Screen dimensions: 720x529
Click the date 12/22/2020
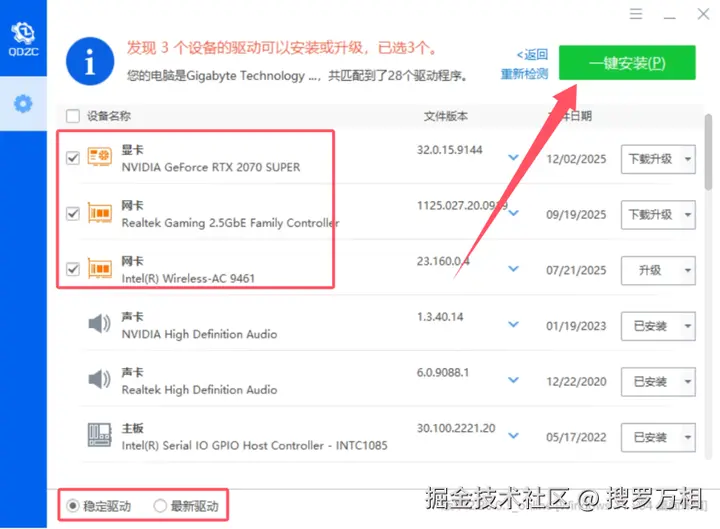[576, 382]
